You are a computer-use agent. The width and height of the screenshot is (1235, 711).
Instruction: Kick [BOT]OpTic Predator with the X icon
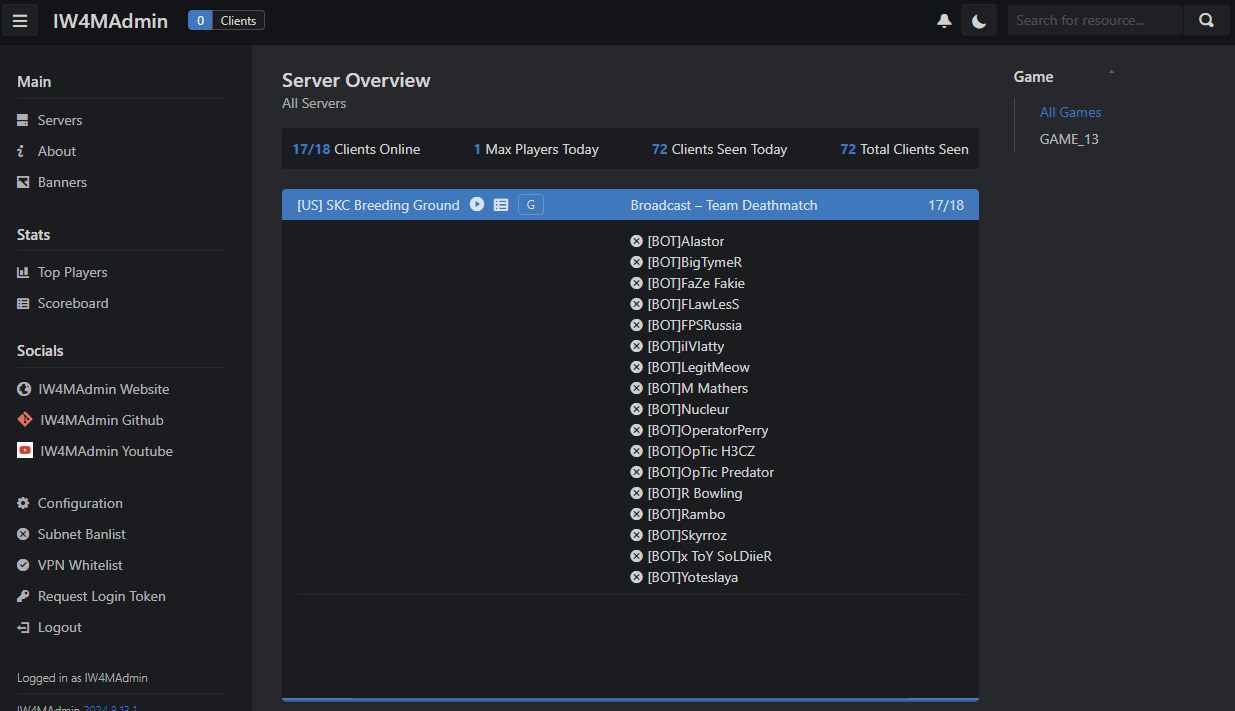[636, 472]
